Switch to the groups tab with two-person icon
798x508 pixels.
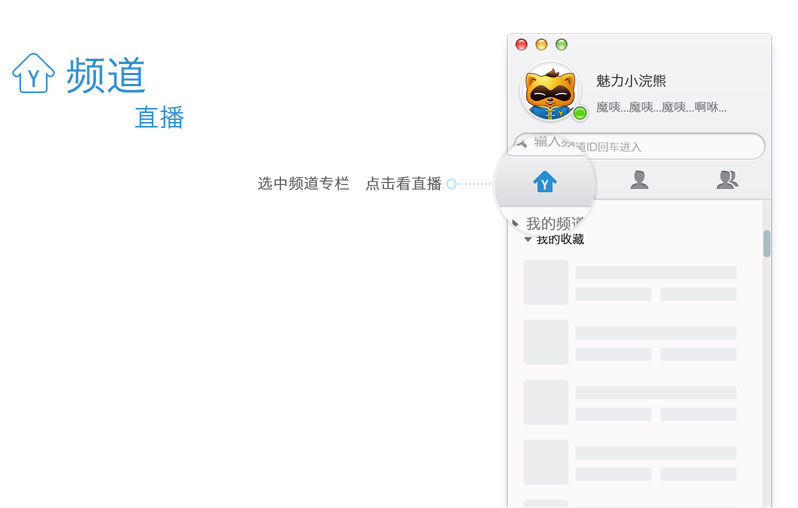point(727,180)
